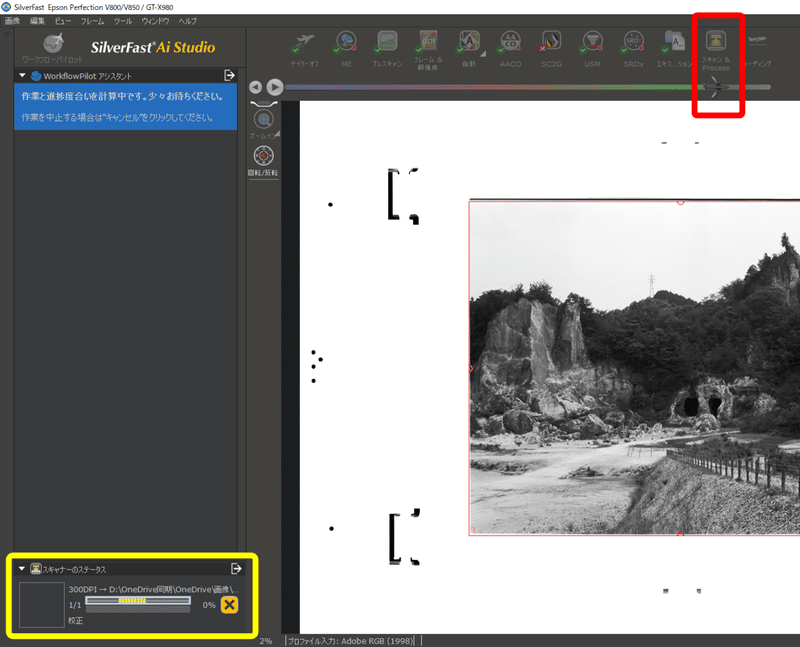
Task: Open Auto step options arrow
Action: pyautogui.click(x=483, y=53)
